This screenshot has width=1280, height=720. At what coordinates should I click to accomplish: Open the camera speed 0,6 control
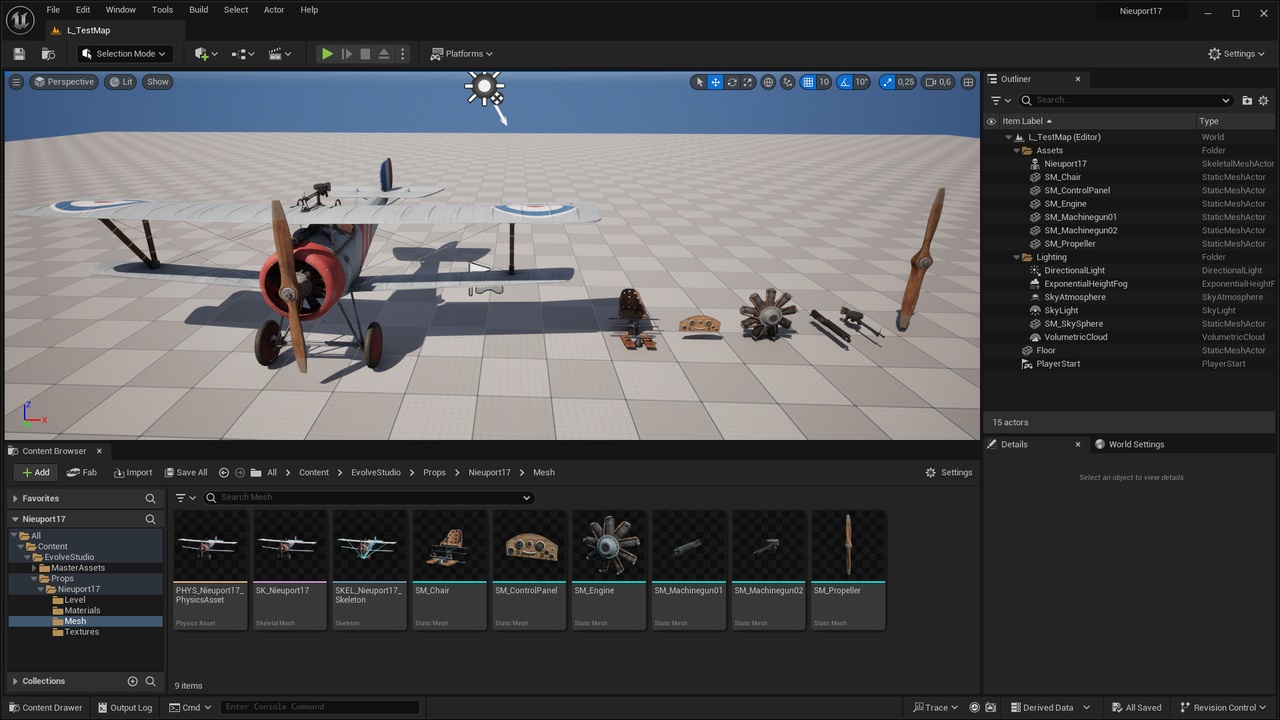pos(938,82)
